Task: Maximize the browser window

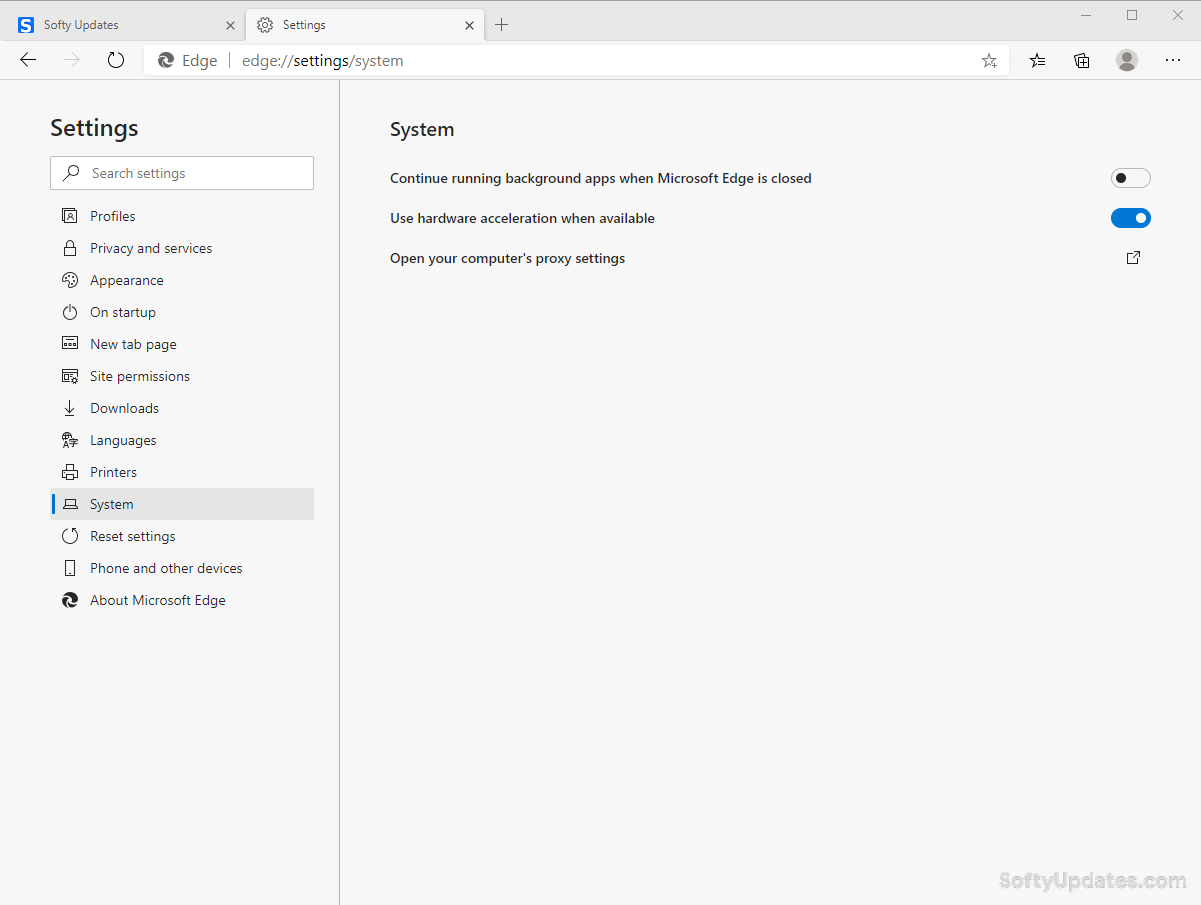Action: pyautogui.click(x=1132, y=15)
